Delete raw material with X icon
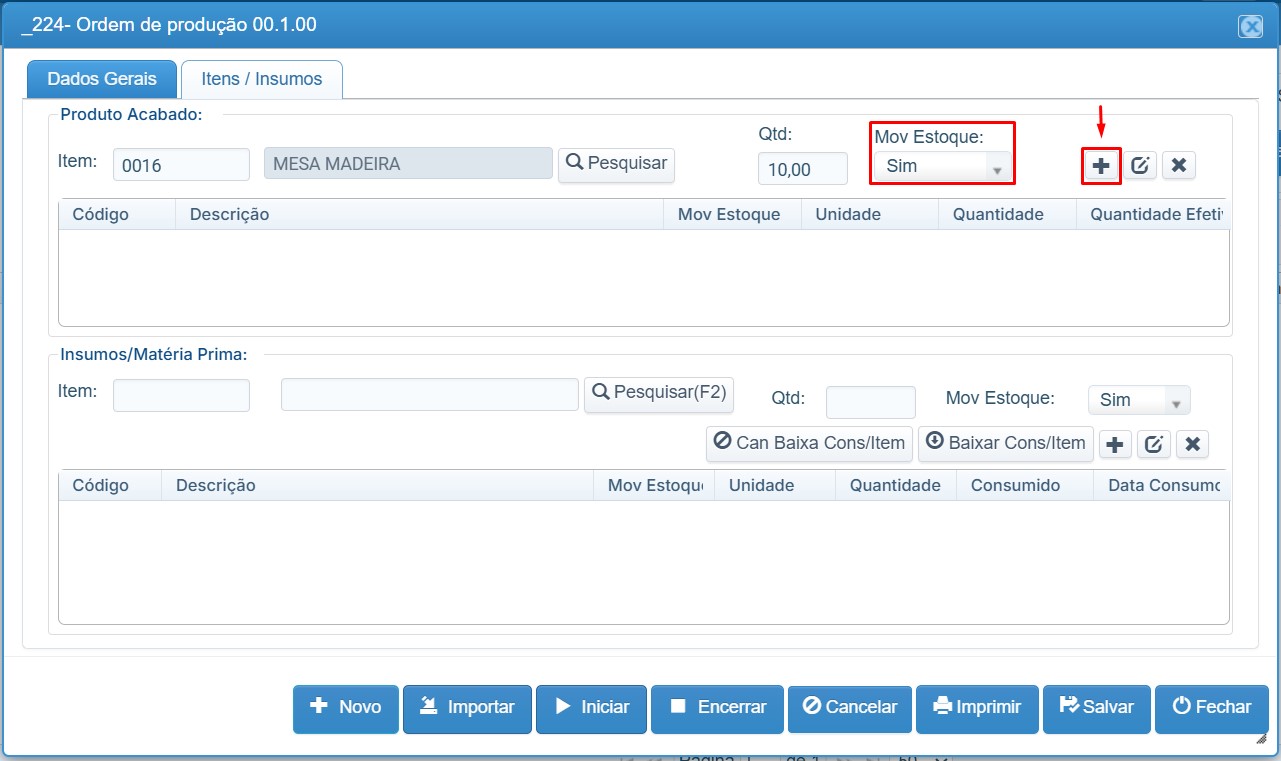Viewport: 1281px width, 761px height. point(1192,444)
